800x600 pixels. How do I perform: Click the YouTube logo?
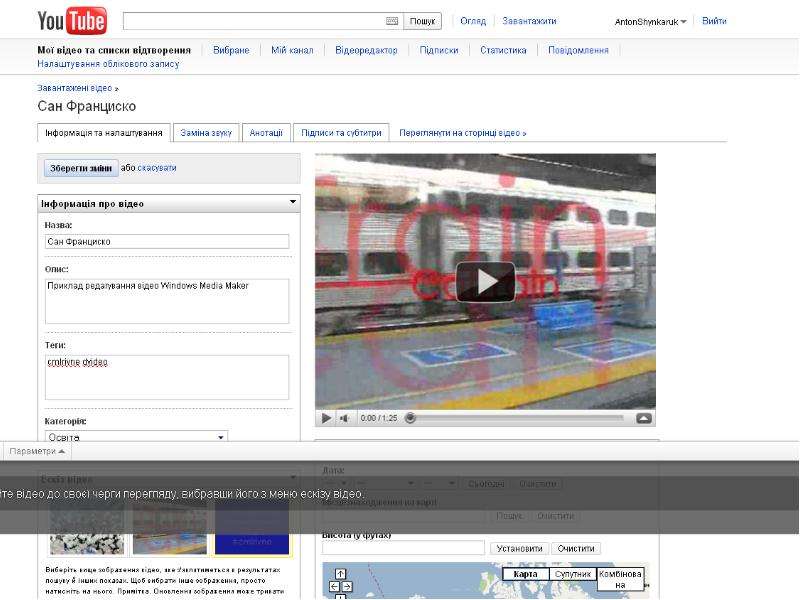coord(72,21)
